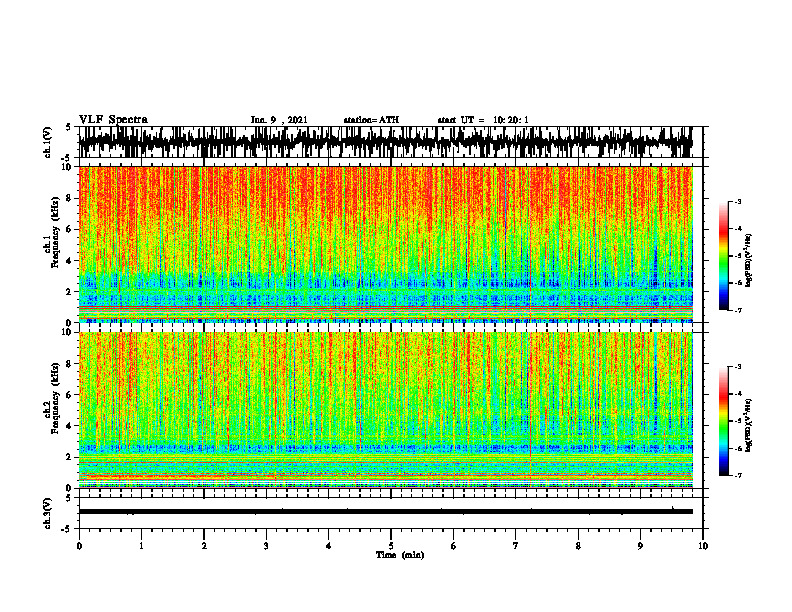The height and width of the screenshot is (612, 792).
Task: Click the "2" kHz tick on ch.1 axis
Action: pos(69,291)
